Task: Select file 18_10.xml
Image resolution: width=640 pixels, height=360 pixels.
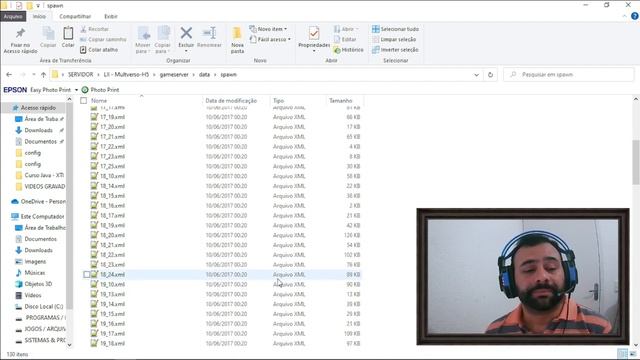Action: [113, 176]
